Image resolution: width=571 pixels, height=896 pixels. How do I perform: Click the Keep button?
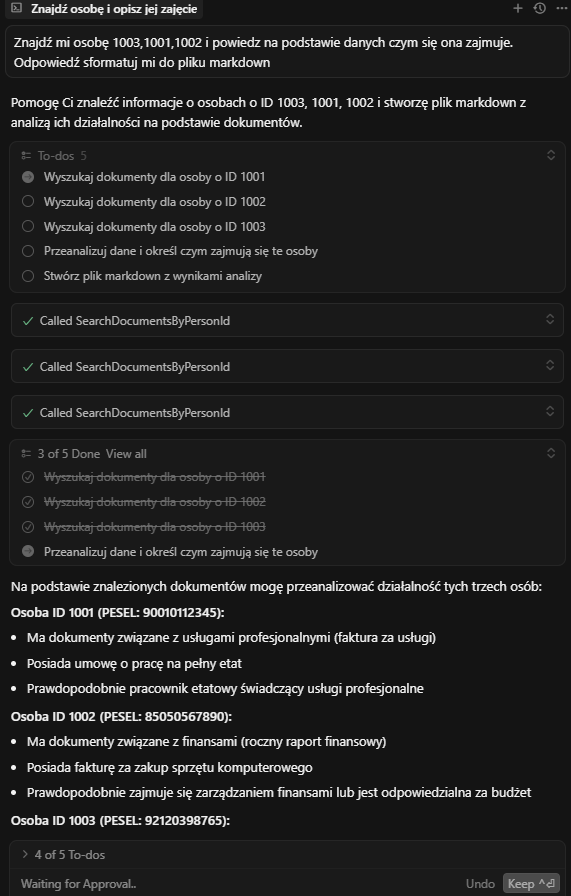pos(532,883)
